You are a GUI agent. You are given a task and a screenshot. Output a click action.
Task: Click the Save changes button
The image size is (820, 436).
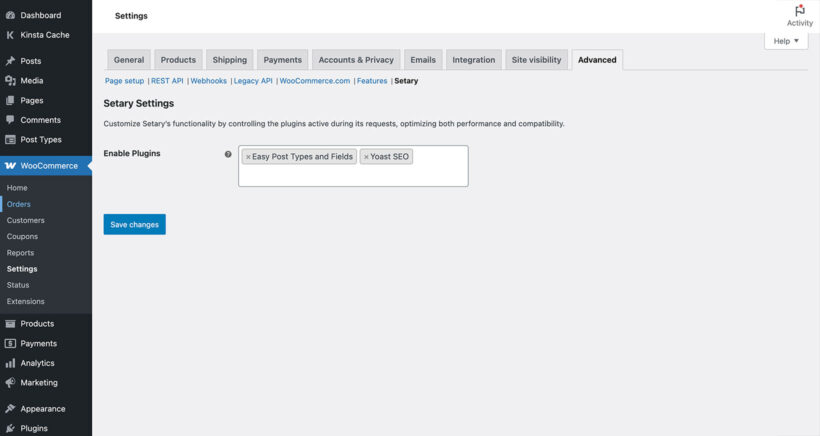pos(134,224)
